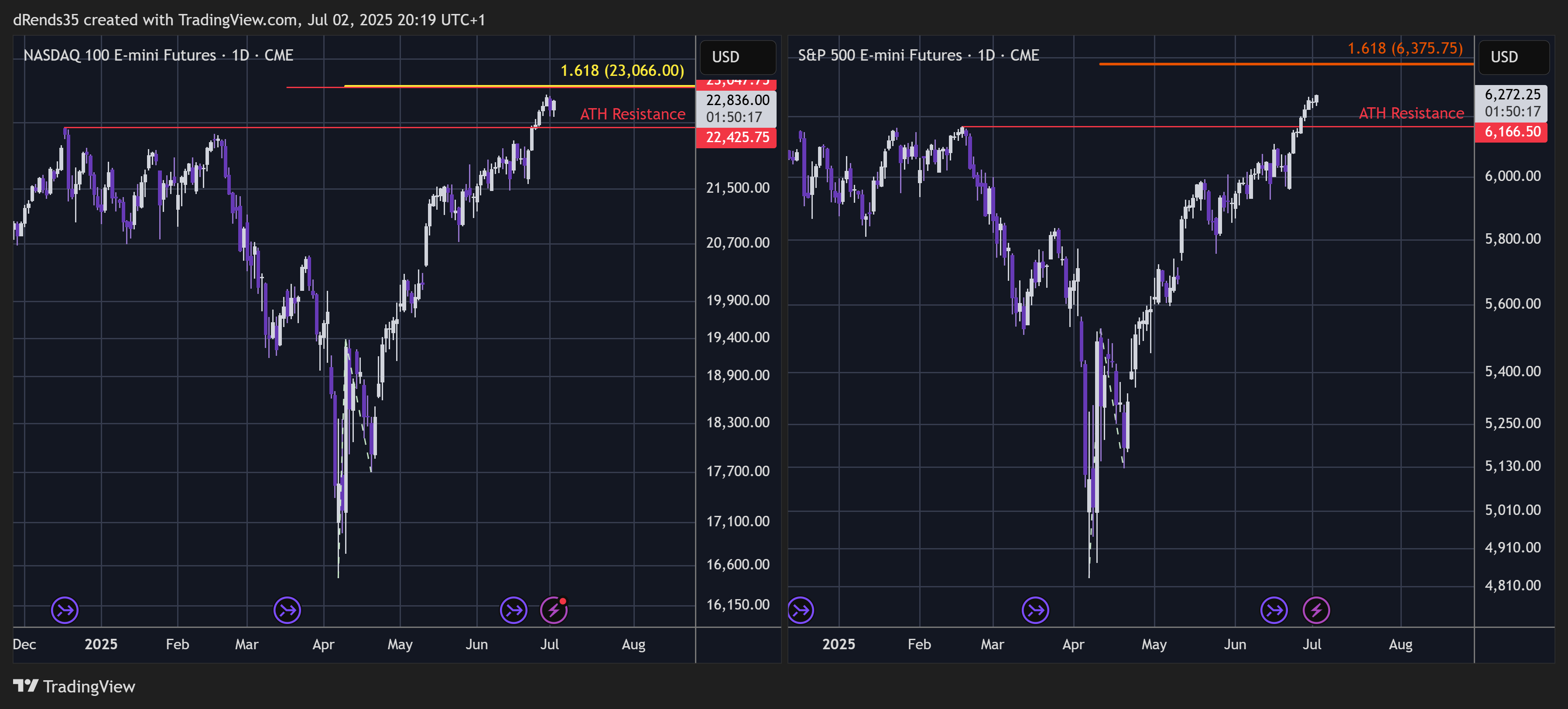Click the Dec label on NASDAQ time axis

[x=24, y=644]
